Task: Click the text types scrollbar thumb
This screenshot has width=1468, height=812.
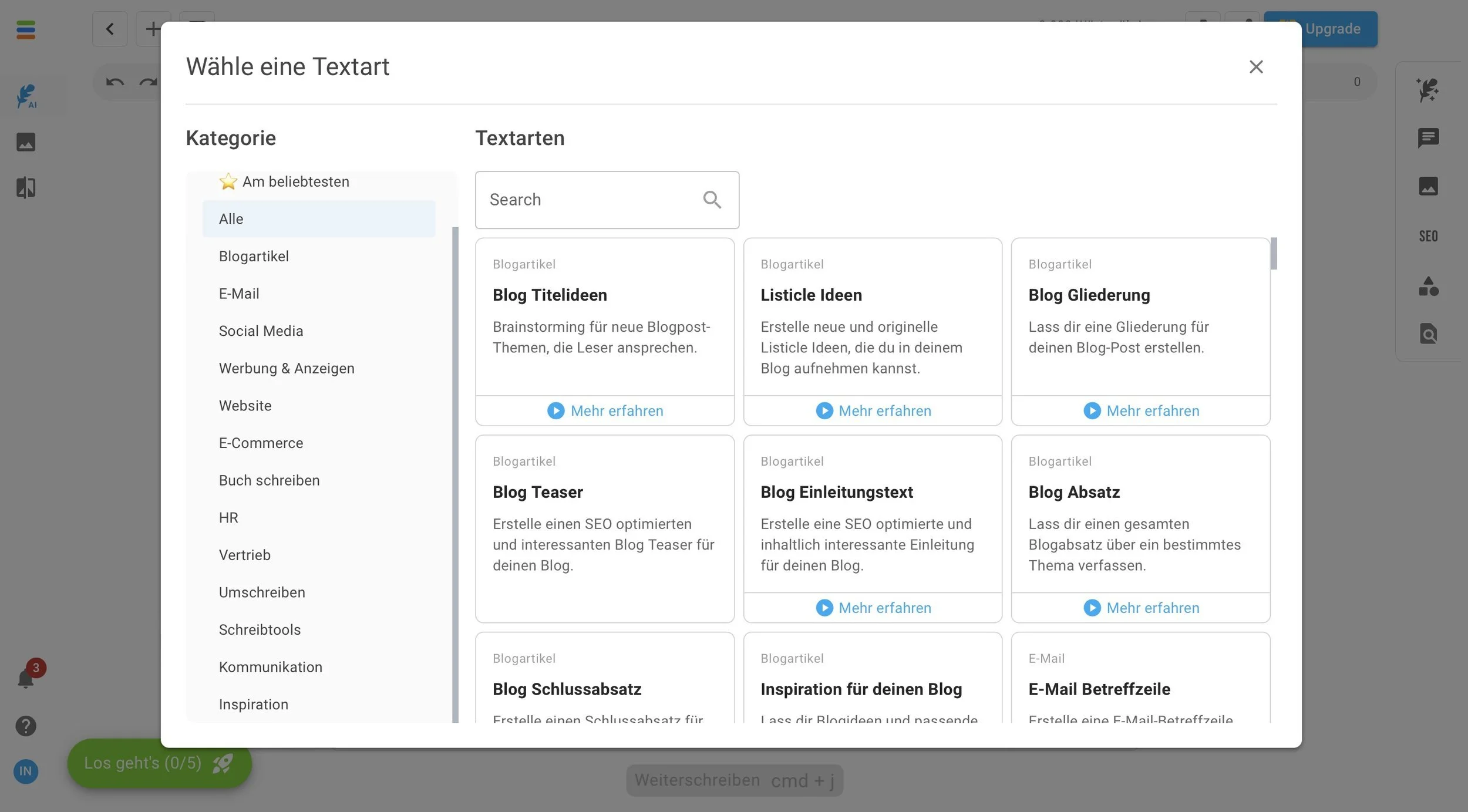Action: tap(1273, 254)
